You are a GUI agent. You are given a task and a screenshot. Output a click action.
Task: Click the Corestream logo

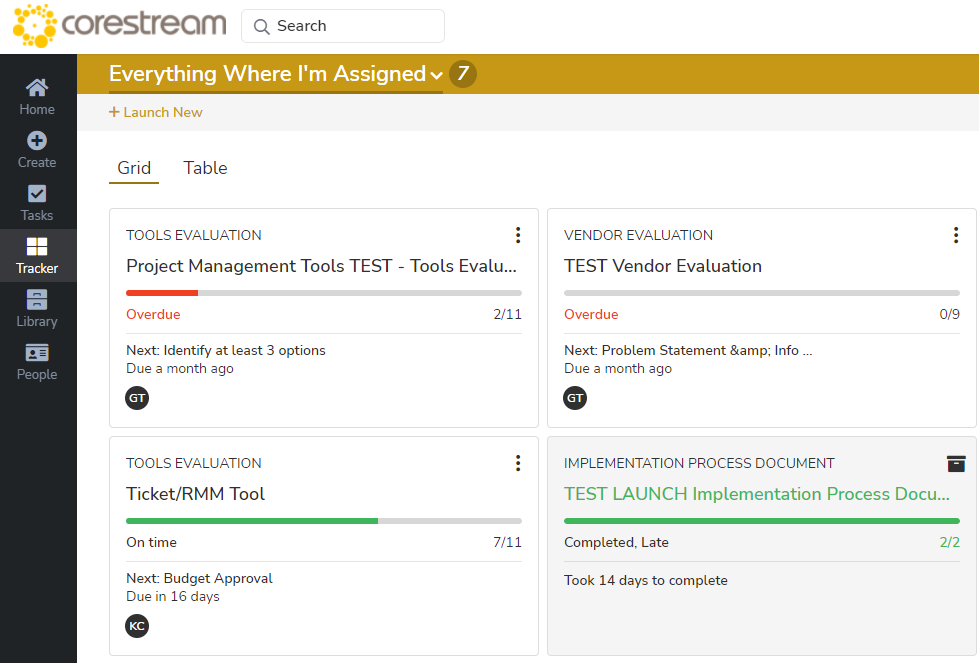[x=118, y=25]
